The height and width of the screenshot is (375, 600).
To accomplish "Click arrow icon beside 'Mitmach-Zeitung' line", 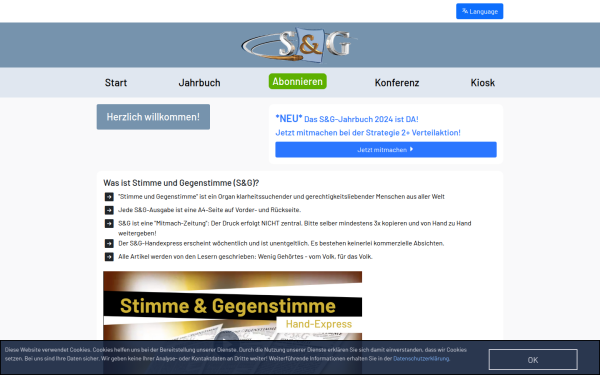I will pos(109,223).
